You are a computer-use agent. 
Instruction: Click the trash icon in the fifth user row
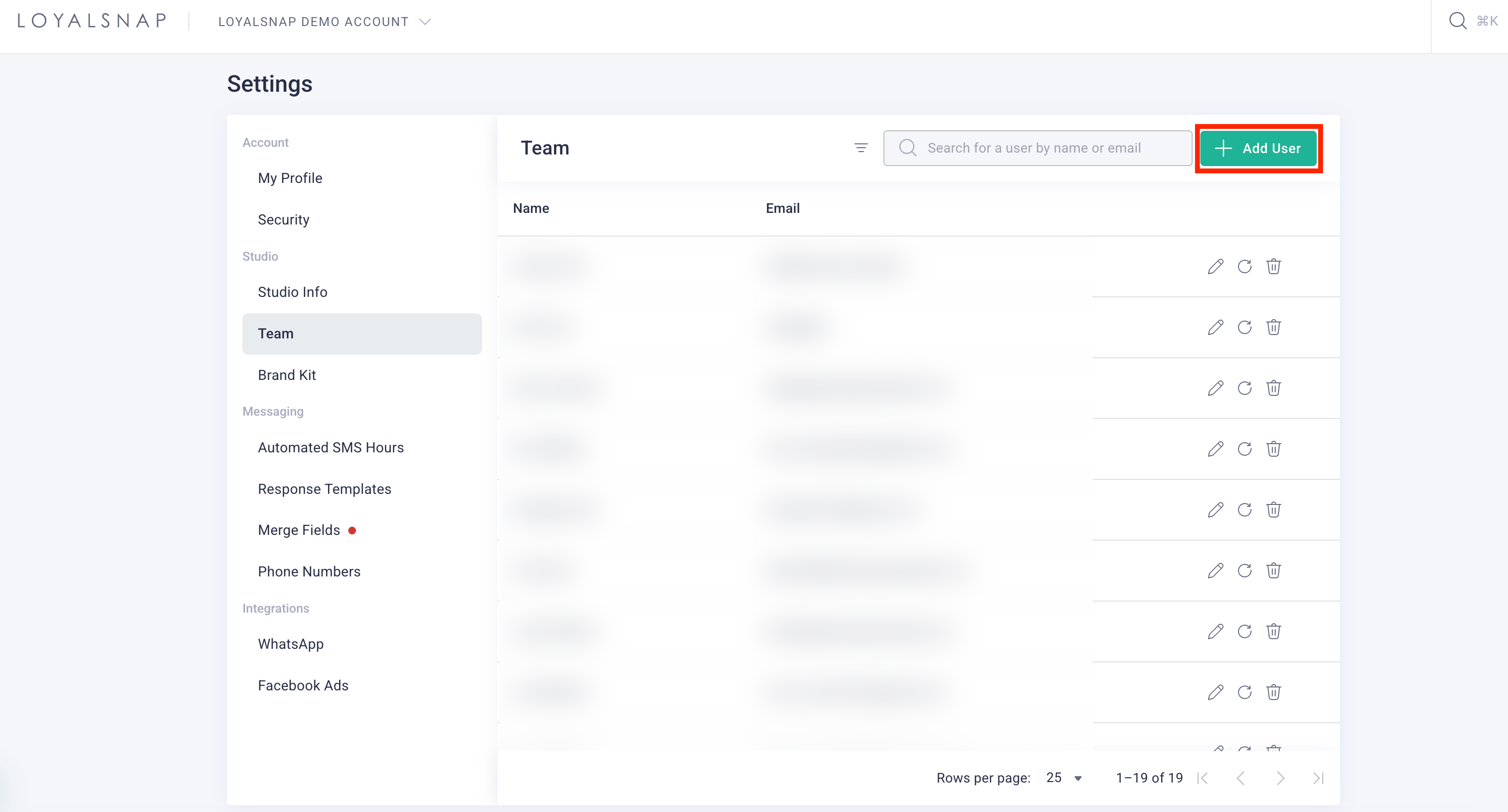(1273, 510)
